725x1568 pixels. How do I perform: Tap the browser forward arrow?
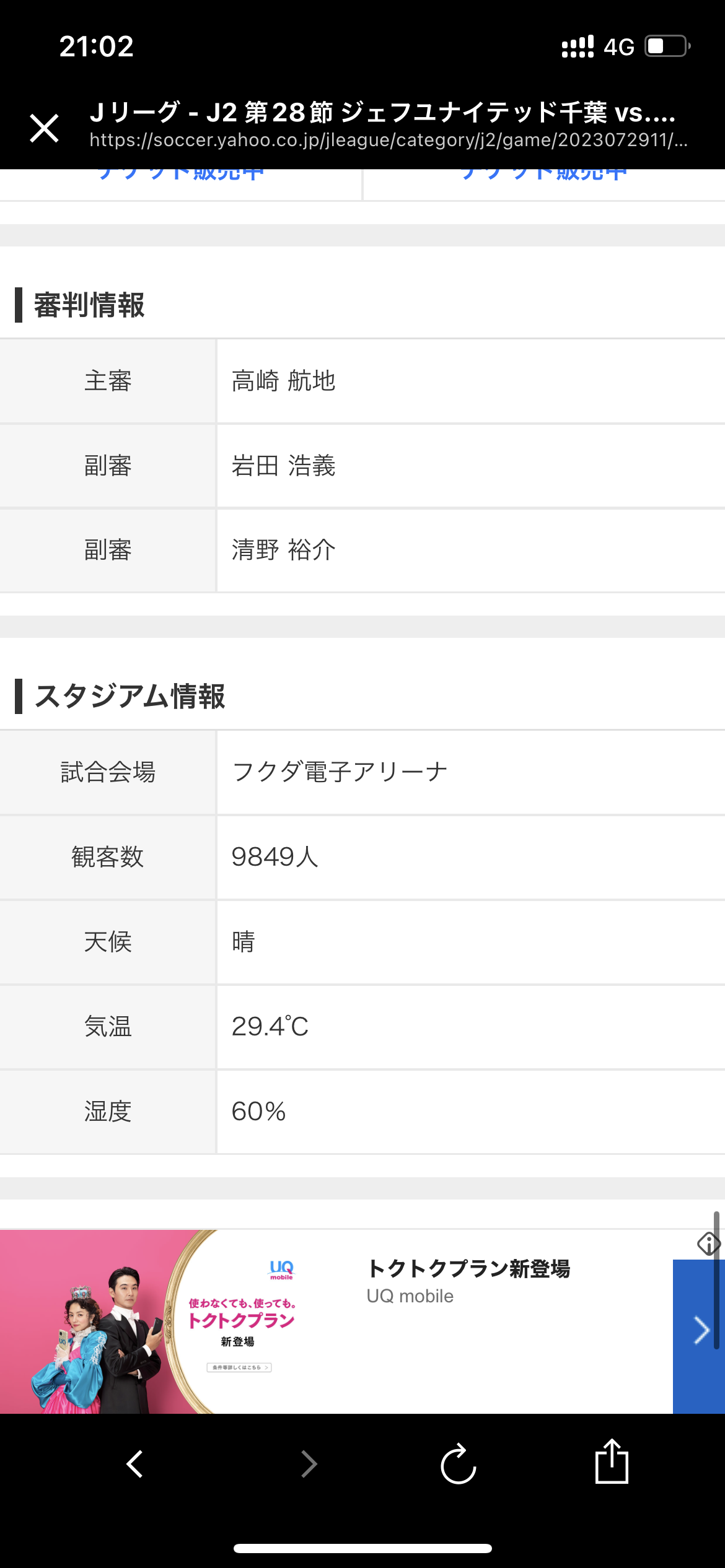309,1464
